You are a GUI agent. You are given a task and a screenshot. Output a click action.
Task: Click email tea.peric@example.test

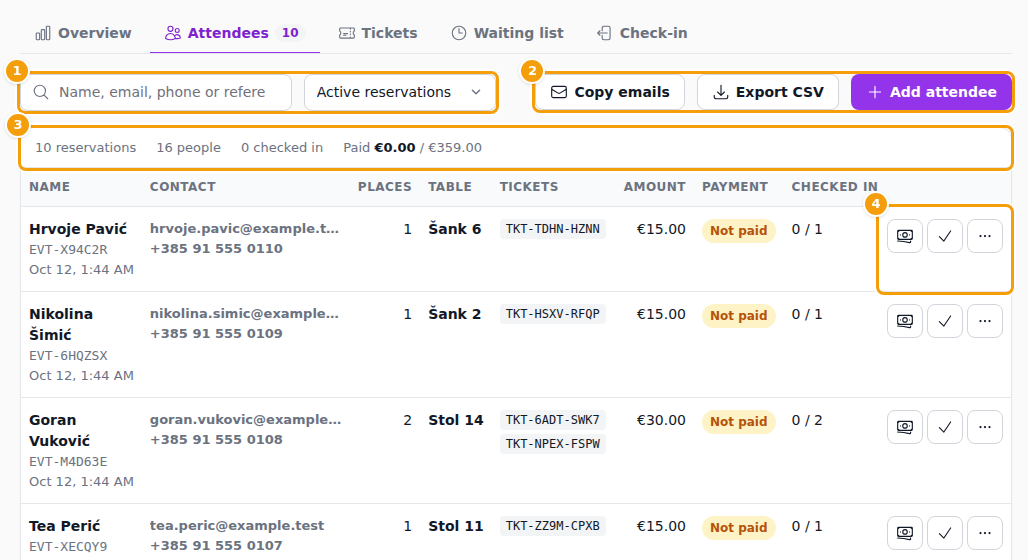(x=237, y=526)
